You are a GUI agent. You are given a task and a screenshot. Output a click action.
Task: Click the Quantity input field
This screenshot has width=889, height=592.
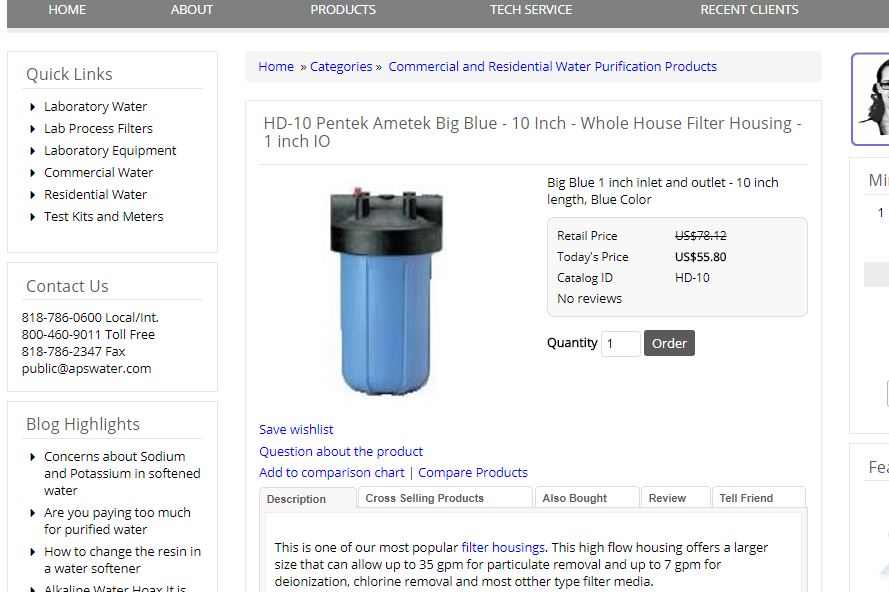[621, 344]
